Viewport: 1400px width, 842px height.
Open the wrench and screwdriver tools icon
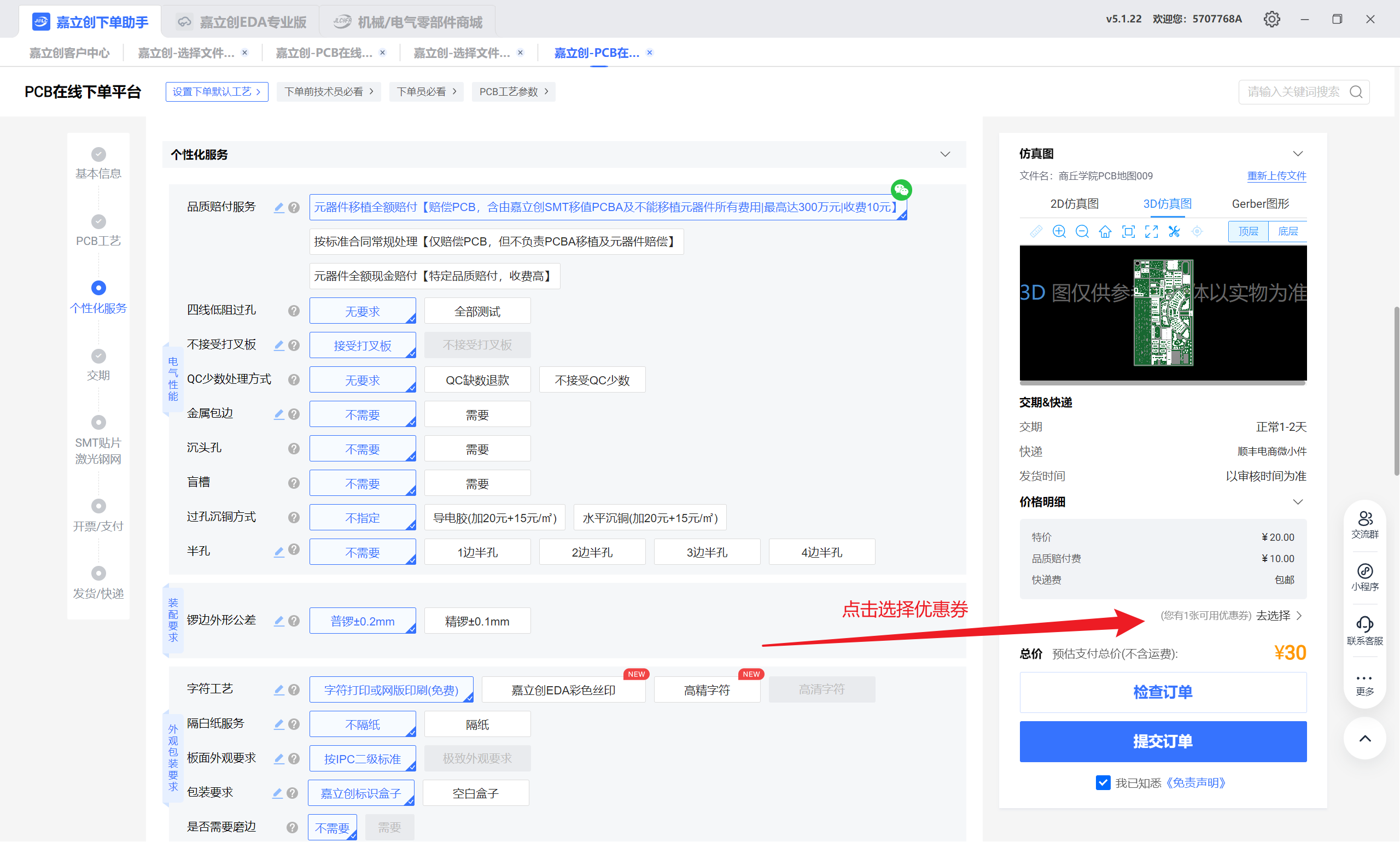(1174, 231)
